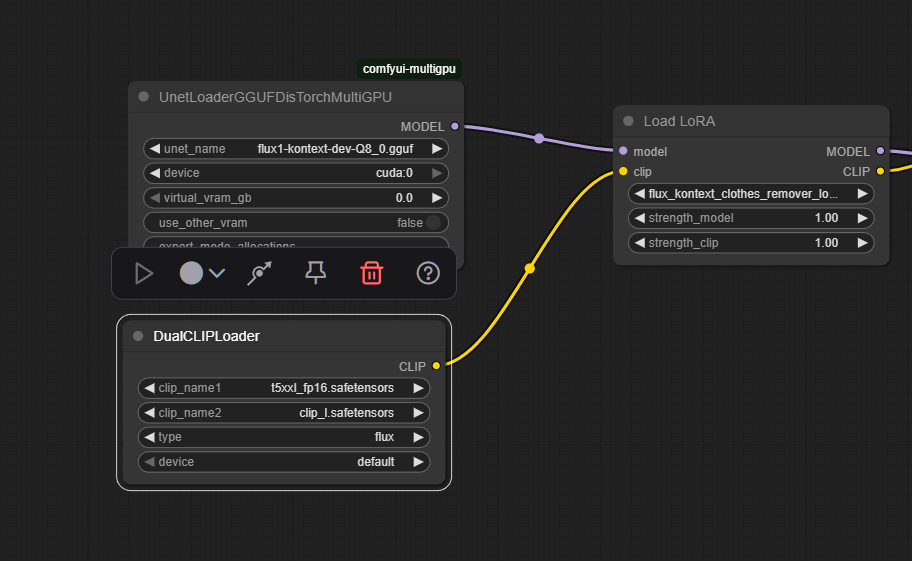Open the unet_name flux1-kontext-dev-Q8_0.gguf selector
912x561 pixels.
point(296,149)
